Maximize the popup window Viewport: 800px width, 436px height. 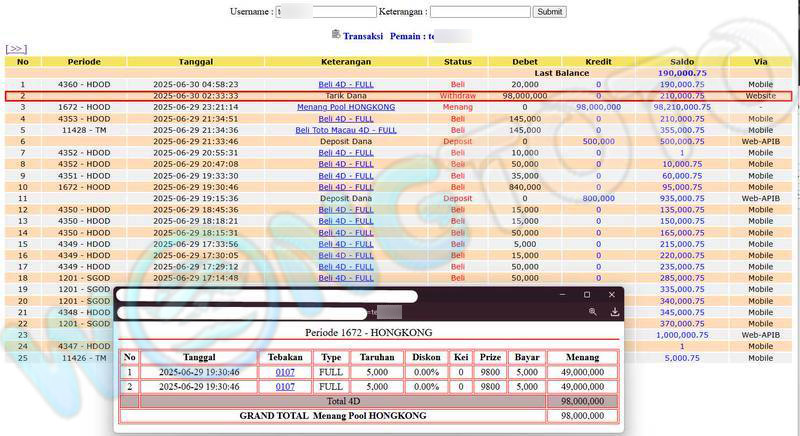point(587,295)
